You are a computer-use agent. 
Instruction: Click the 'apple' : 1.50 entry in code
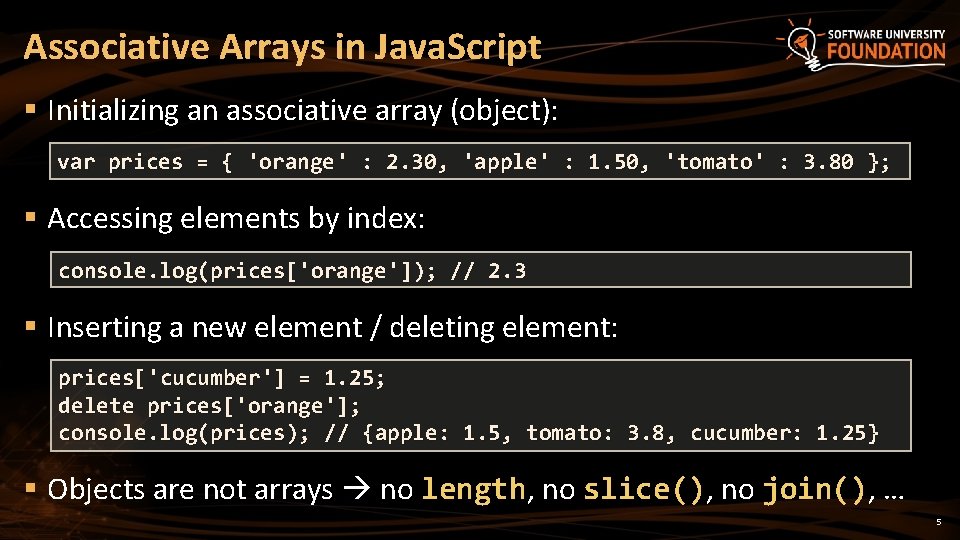pyautogui.click(x=550, y=162)
